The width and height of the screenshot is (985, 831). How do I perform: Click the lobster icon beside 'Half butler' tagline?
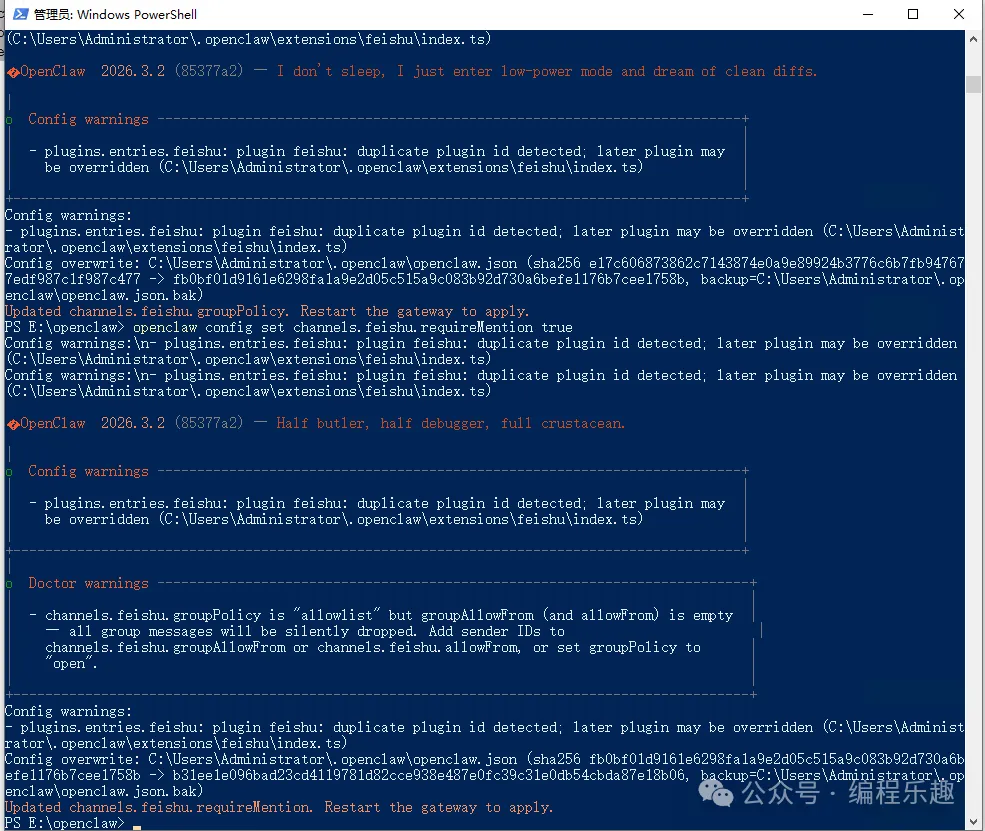coord(13,424)
